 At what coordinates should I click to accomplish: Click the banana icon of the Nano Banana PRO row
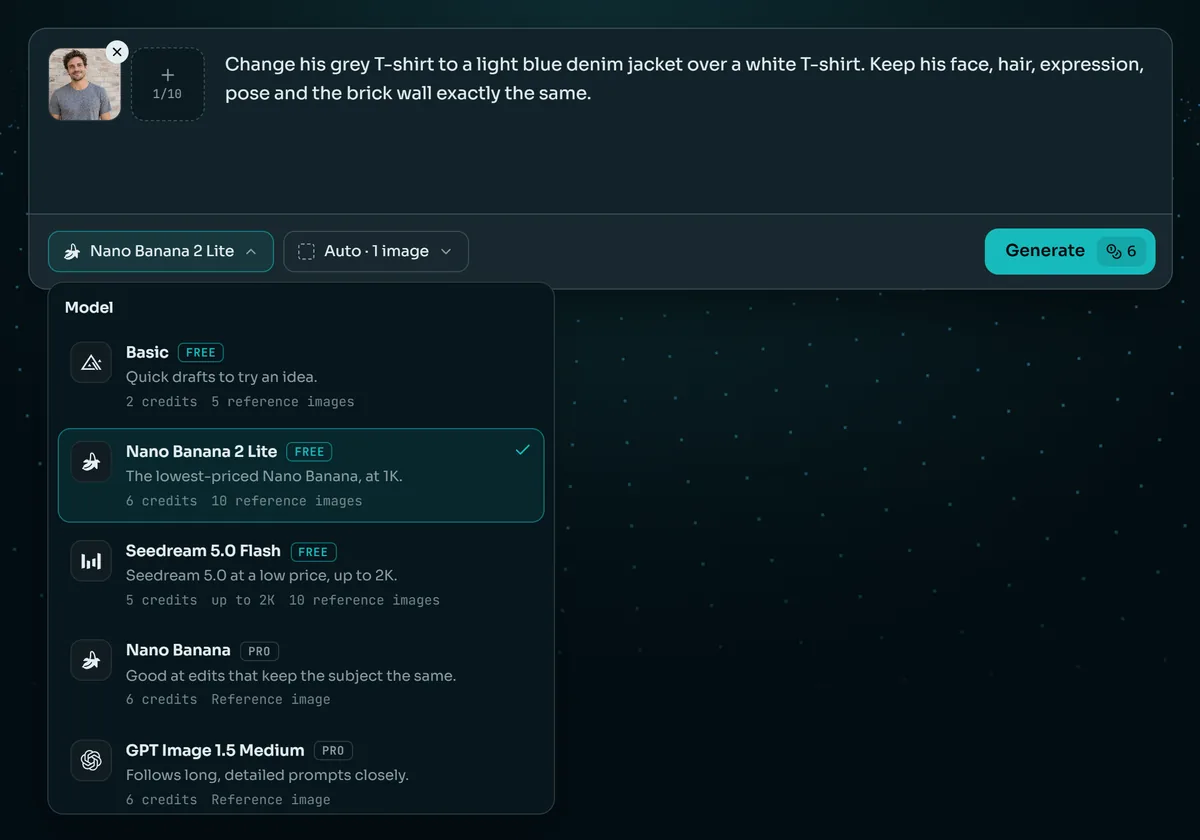point(91,660)
